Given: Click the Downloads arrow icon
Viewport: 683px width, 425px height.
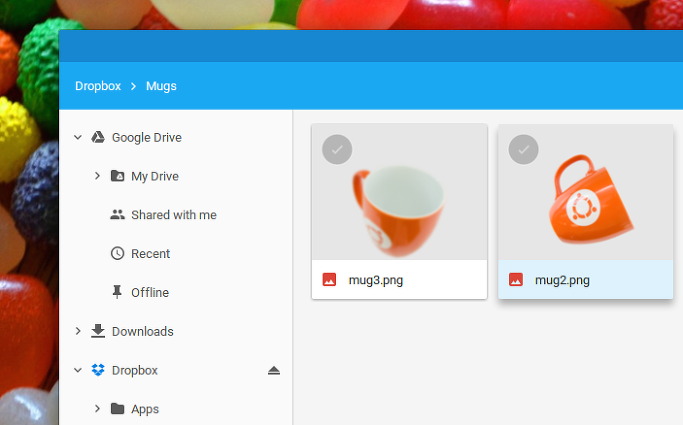Looking at the screenshot, I should coord(98,331).
